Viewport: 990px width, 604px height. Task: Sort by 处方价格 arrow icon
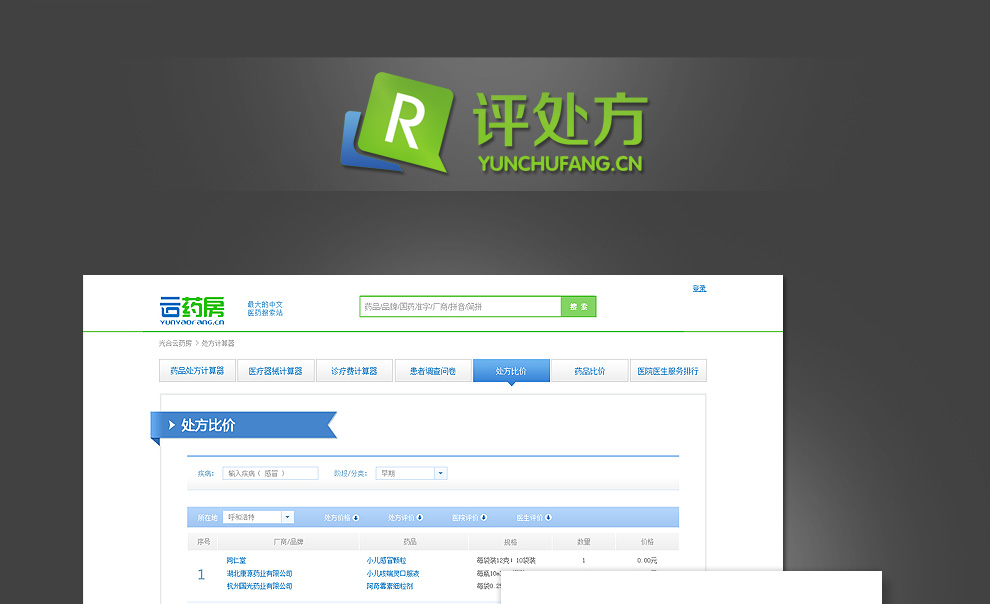(356, 517)
